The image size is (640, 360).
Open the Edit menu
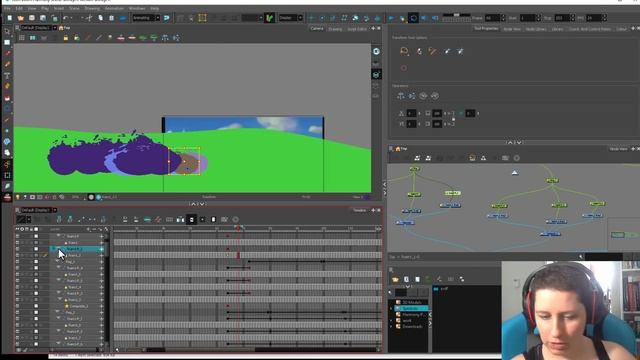click(19, 8)
